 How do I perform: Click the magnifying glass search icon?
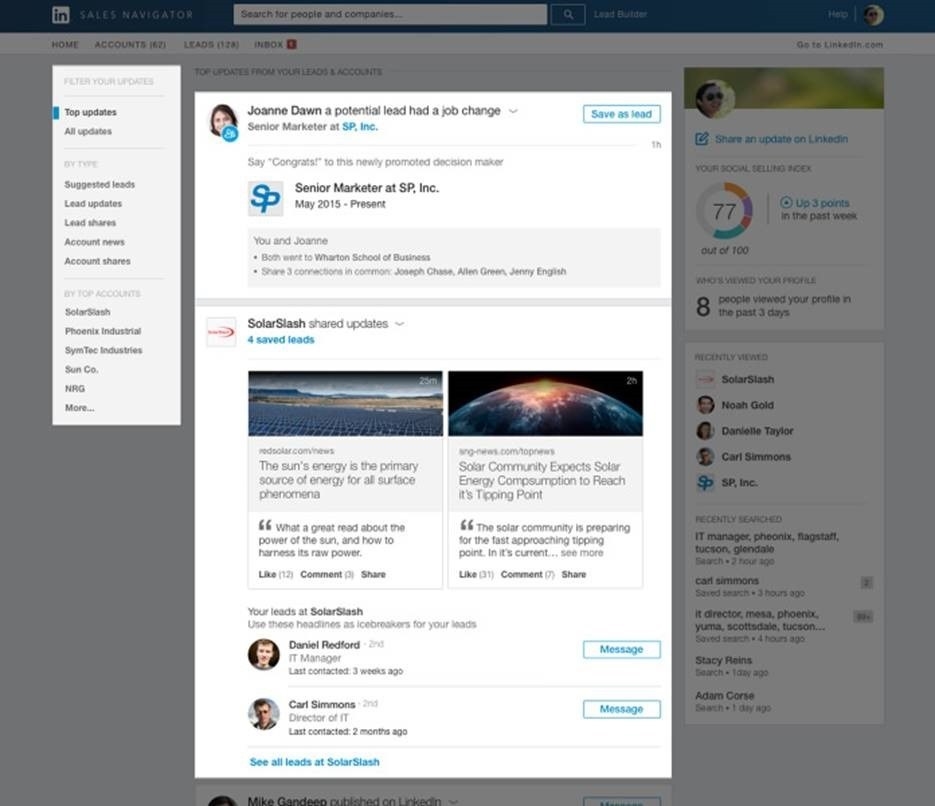568,14
